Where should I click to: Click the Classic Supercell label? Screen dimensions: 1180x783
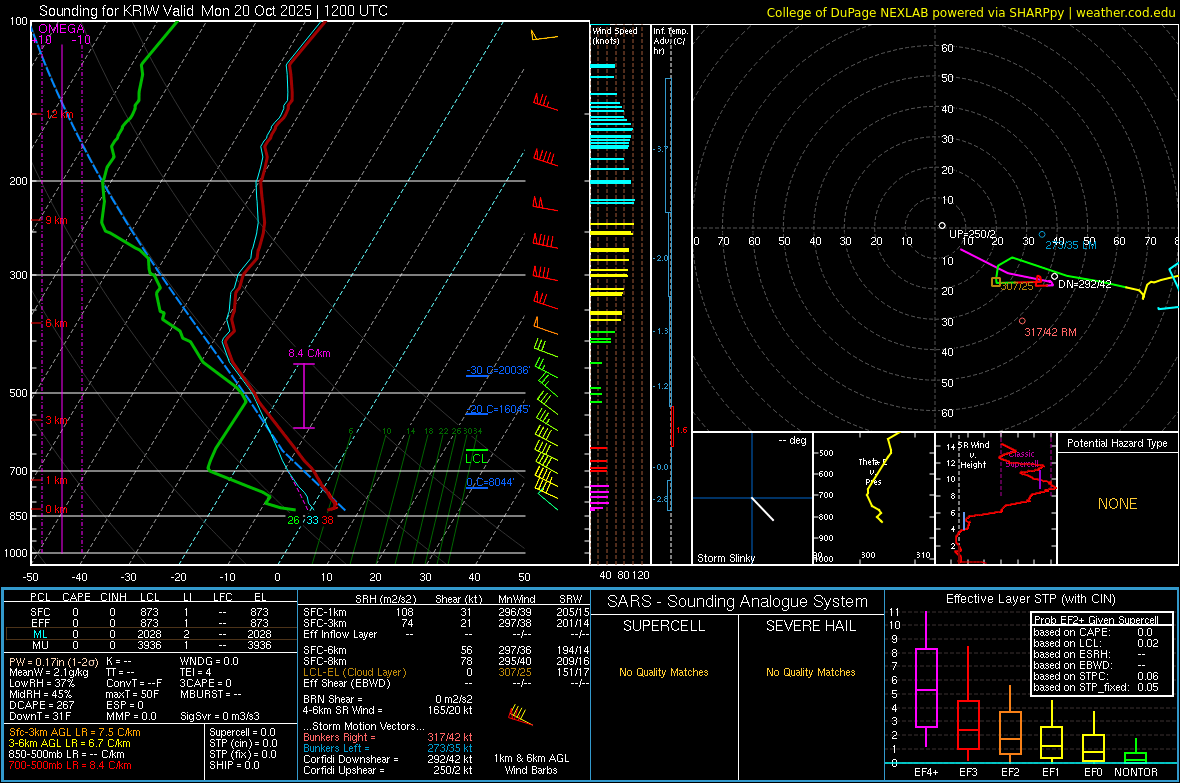click(1021, 459)
